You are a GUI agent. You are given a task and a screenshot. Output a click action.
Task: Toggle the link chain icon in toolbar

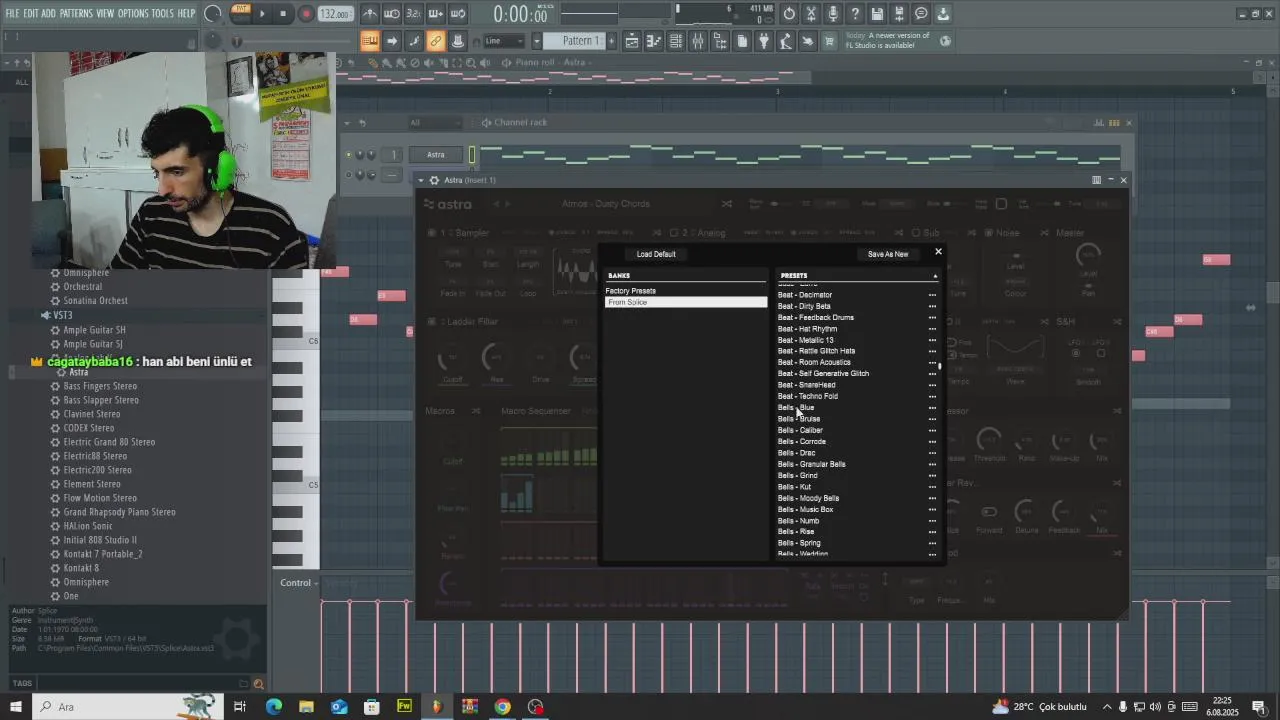click(x=435, y=41)
